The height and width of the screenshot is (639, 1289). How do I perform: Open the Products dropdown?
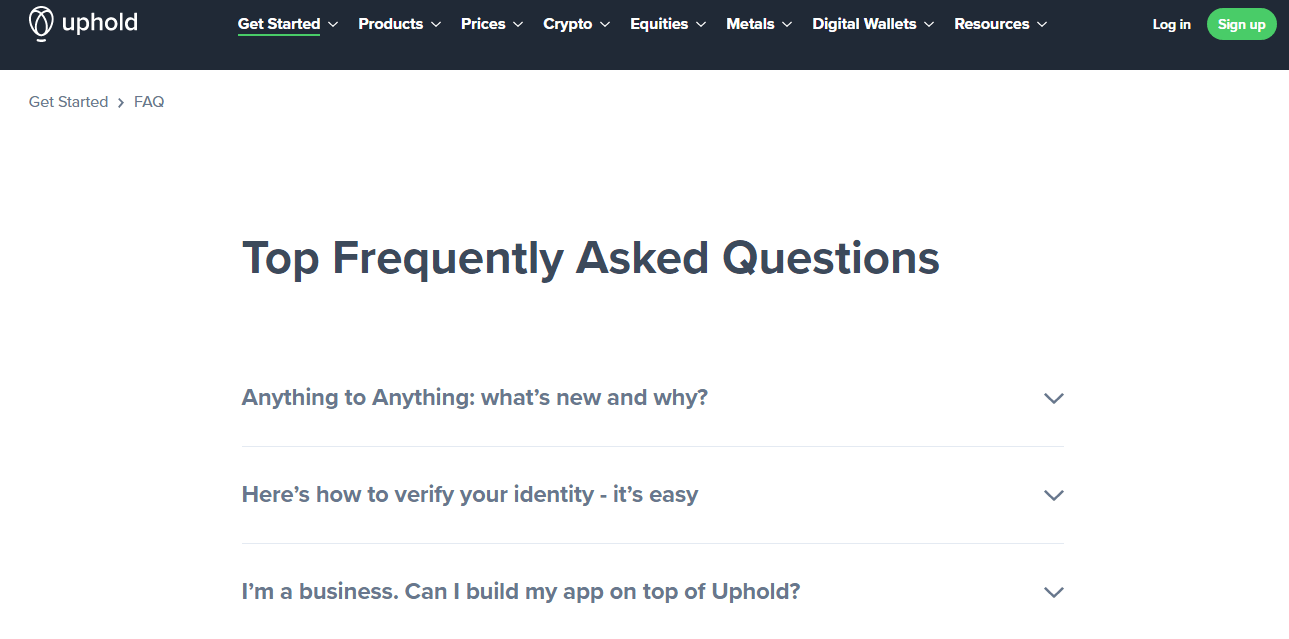[391, 23]
